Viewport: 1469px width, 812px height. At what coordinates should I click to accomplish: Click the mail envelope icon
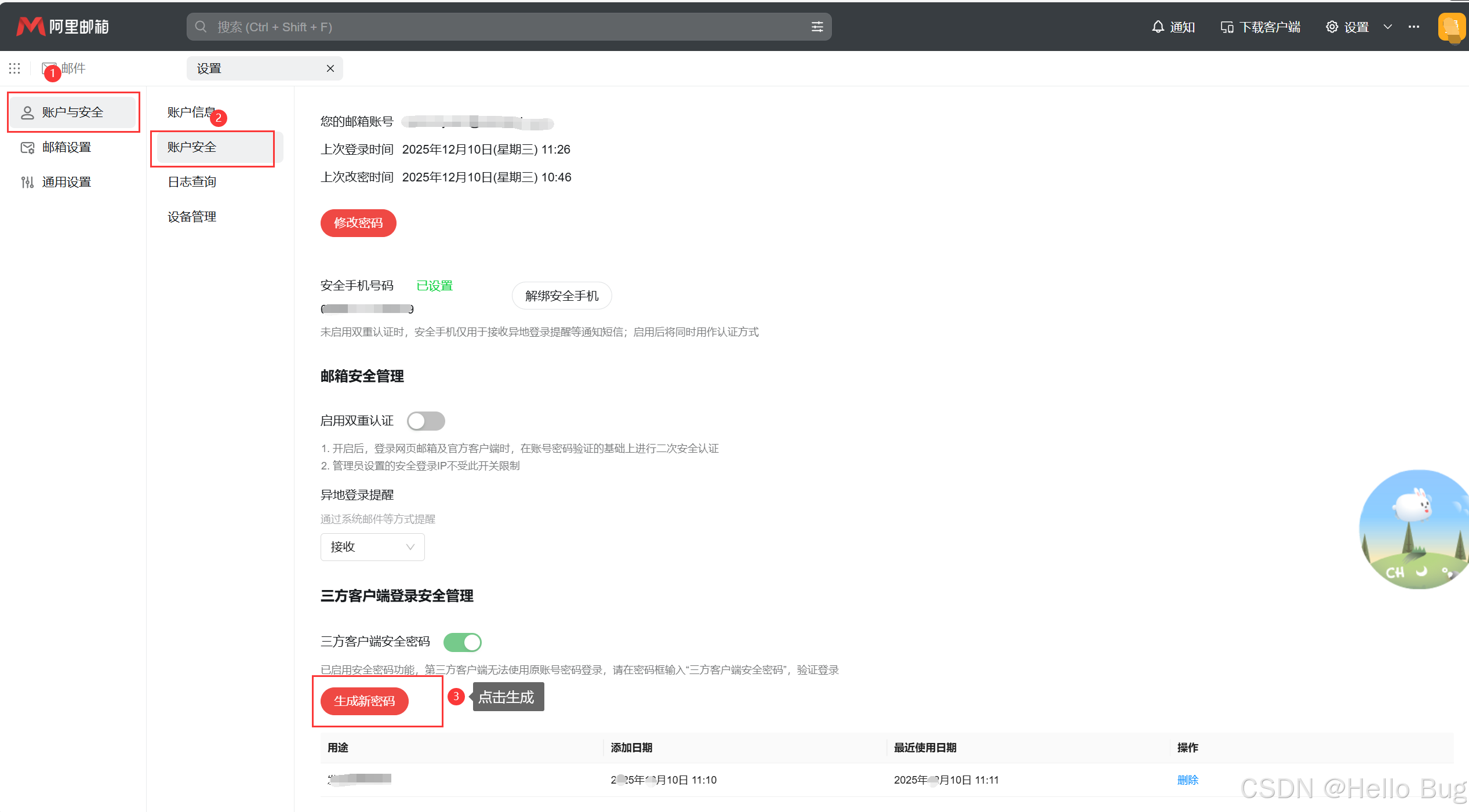coord(48,68)
